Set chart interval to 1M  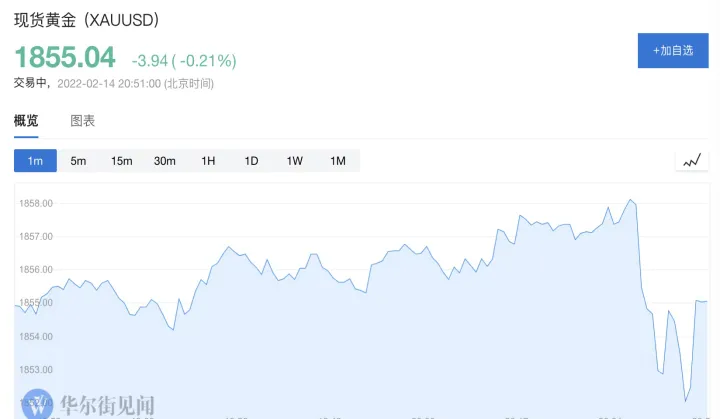[338, 161]
